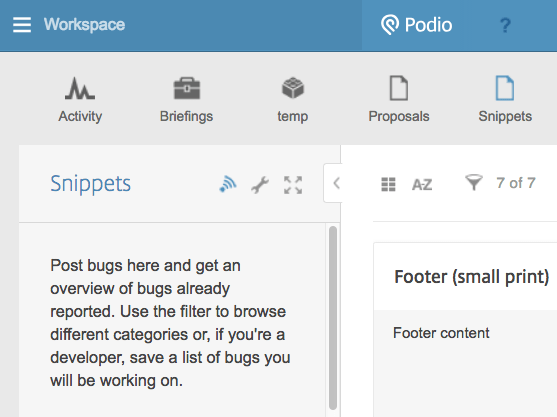Switch to the Proposals app
The height and width of the screenshot is (417, 557).
pos(399,99)
